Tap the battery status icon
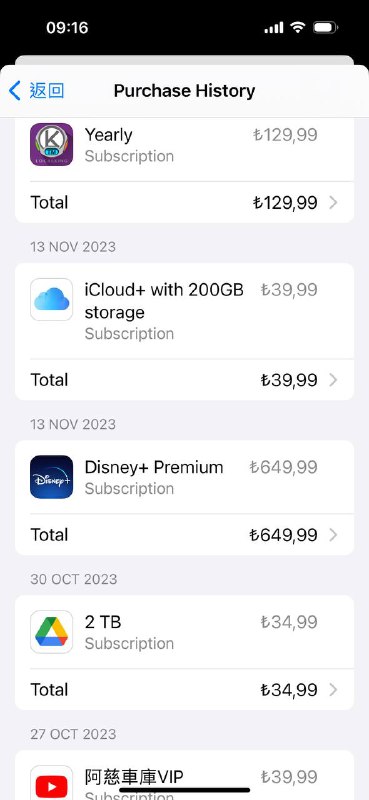The height and width of the screenshot is (800, 369). (325, 27)
